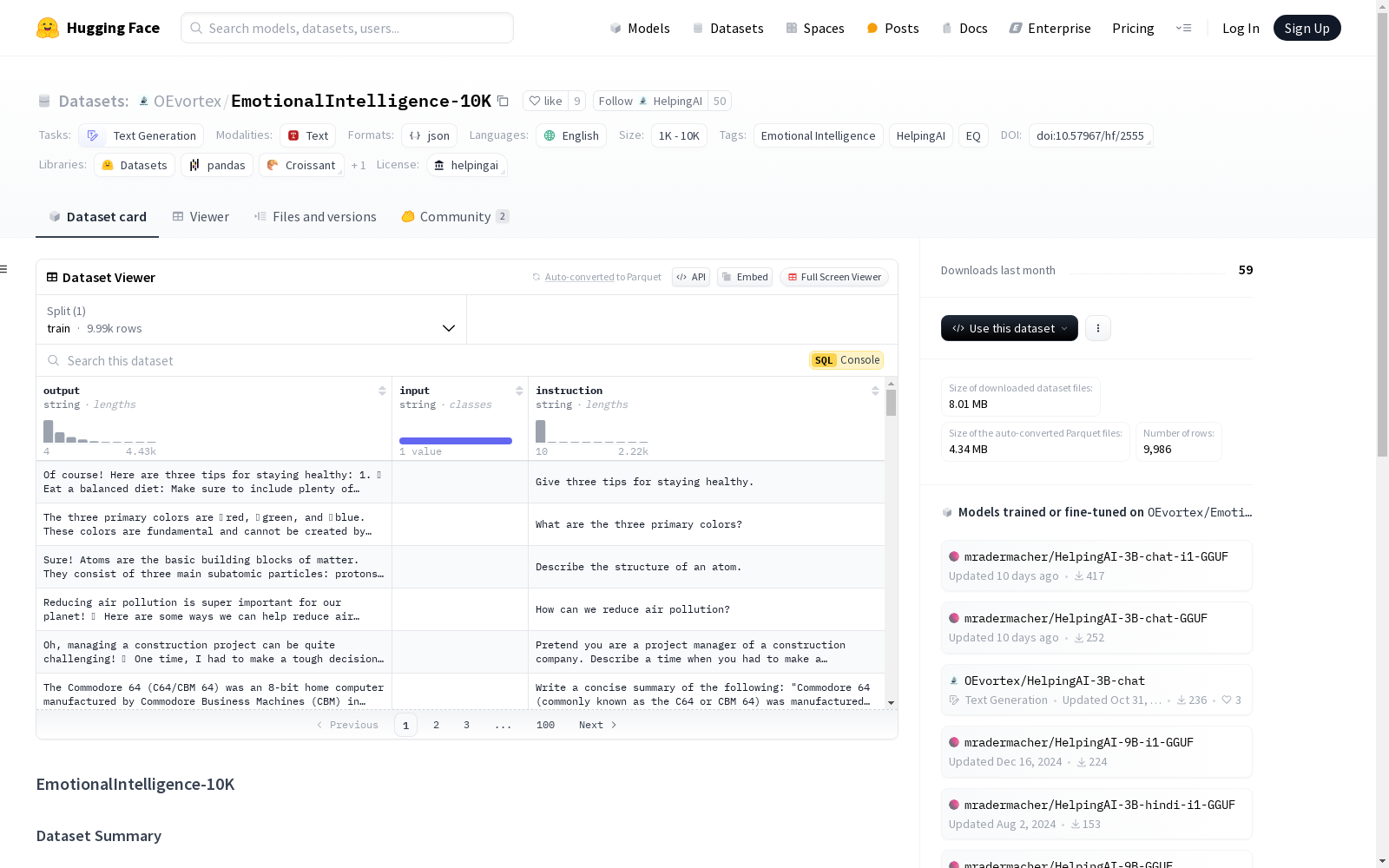Viewport: 1389px width, 868px height.
Task: Open Posts from the top navigation
Action: pos(892,28)
